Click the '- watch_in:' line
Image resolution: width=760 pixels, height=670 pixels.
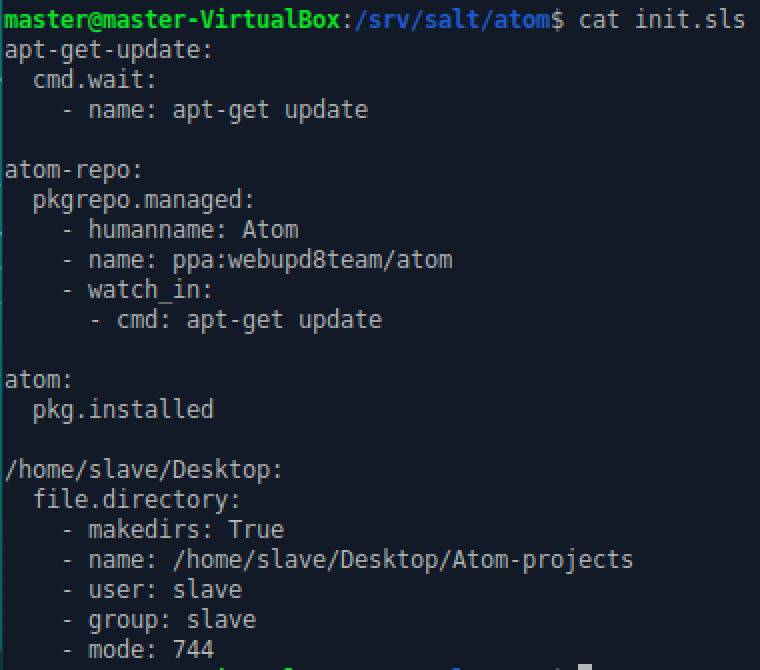coord(137,290)
